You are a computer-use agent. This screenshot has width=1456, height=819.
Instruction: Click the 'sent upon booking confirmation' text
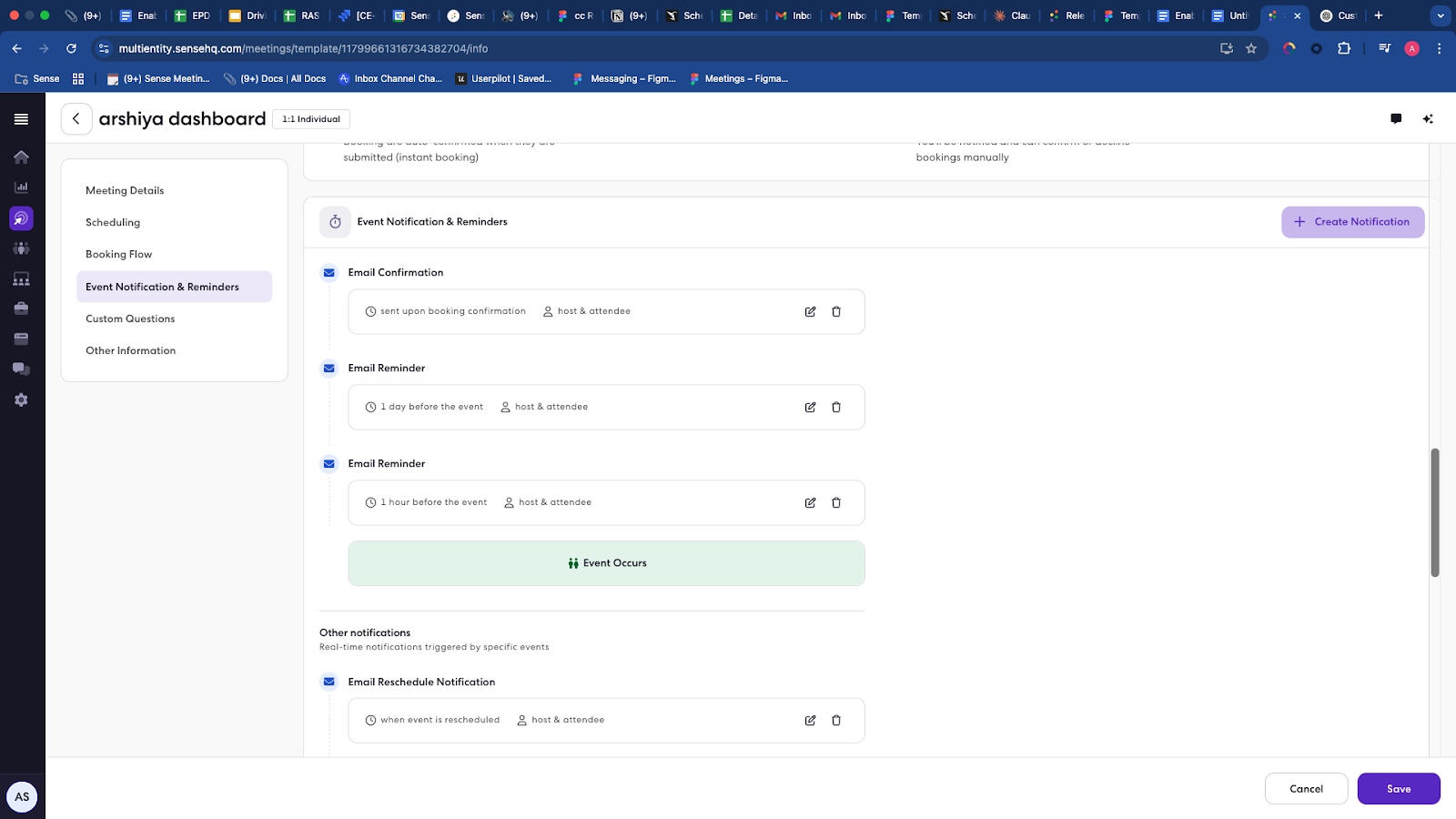(x=453, y=311)
